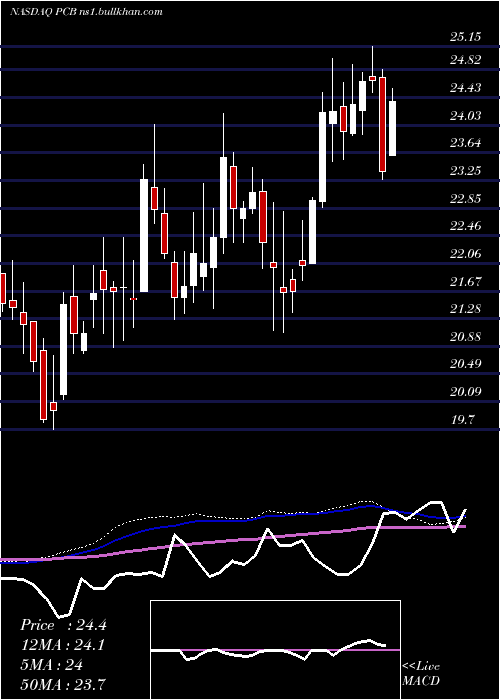Select the 20.49 price axis label

pos(466,364)
